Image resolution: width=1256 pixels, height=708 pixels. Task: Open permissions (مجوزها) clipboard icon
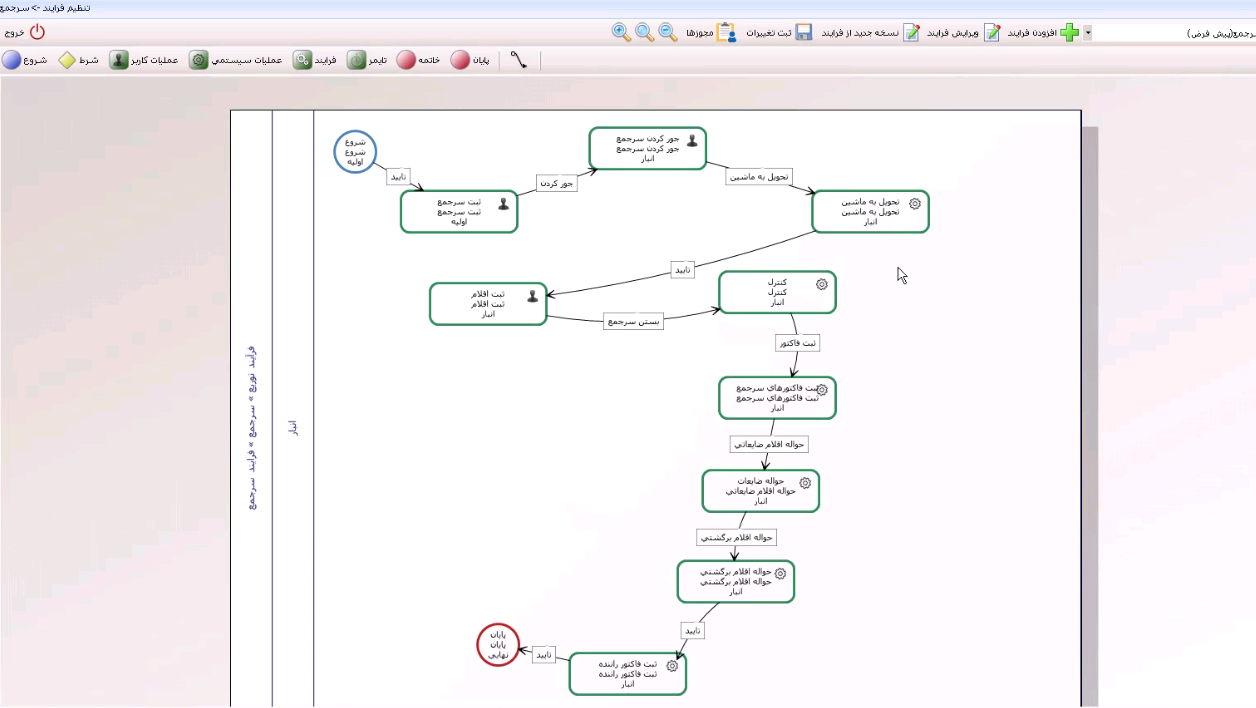[x=726, y=33]
